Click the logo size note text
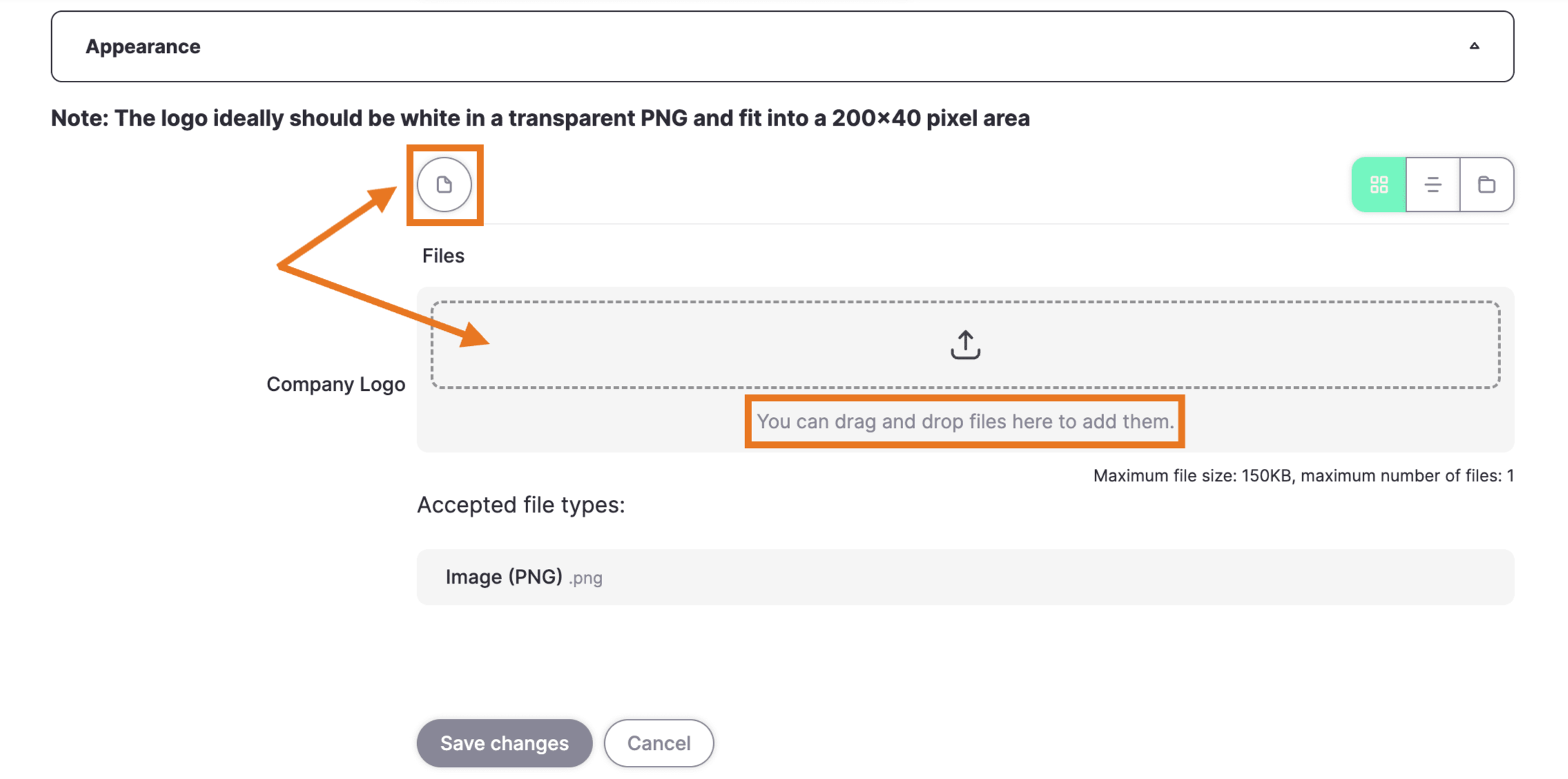 540,118
